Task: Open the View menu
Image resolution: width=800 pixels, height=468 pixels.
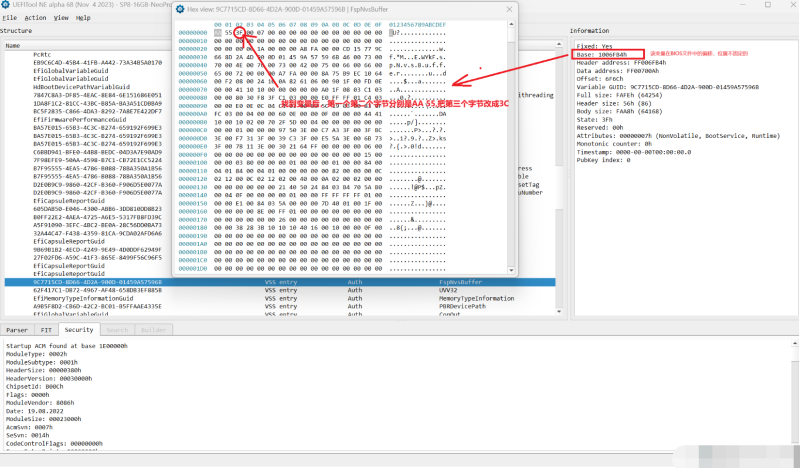Action: tap(63, 17)
